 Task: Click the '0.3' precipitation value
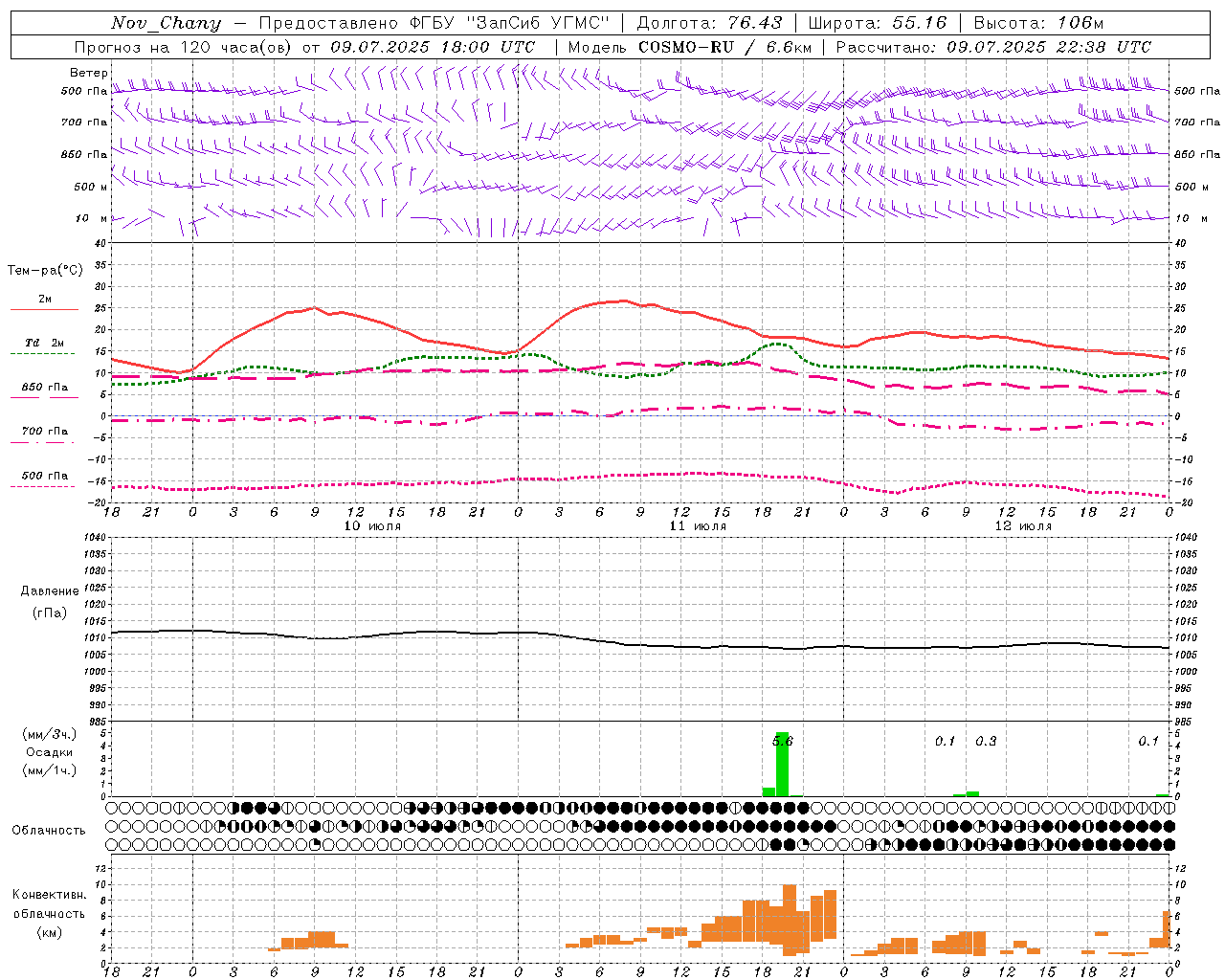tap(986, 741)
